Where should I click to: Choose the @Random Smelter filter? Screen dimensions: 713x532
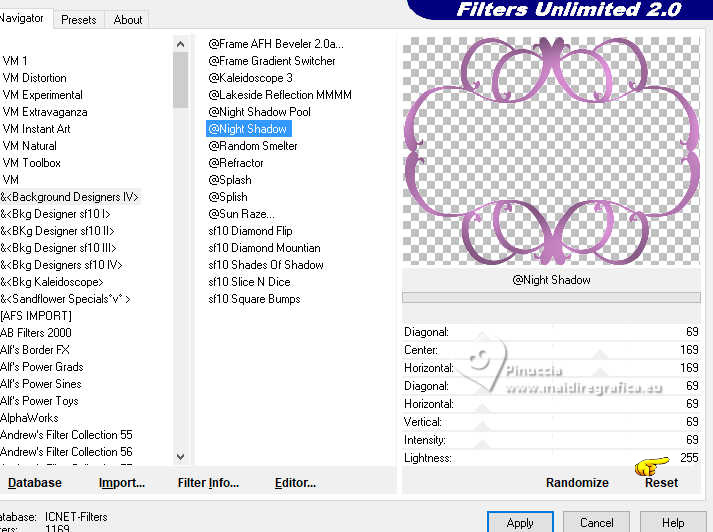point(253,146)
